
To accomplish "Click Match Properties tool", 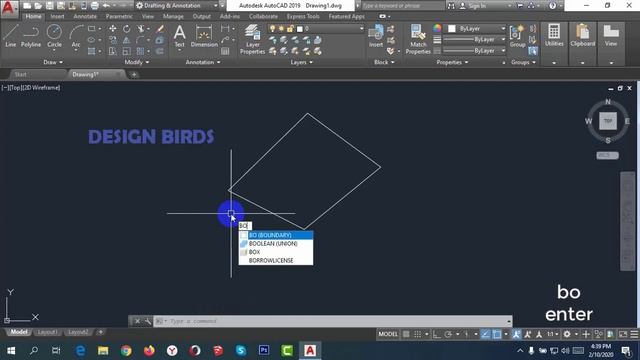I will tap(418, 39).
